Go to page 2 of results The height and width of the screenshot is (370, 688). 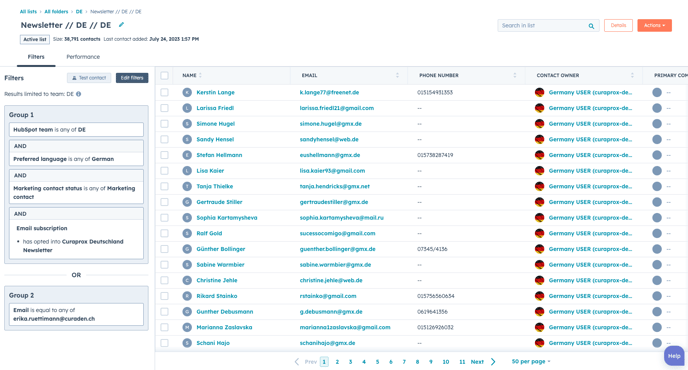tap(337, 362)
